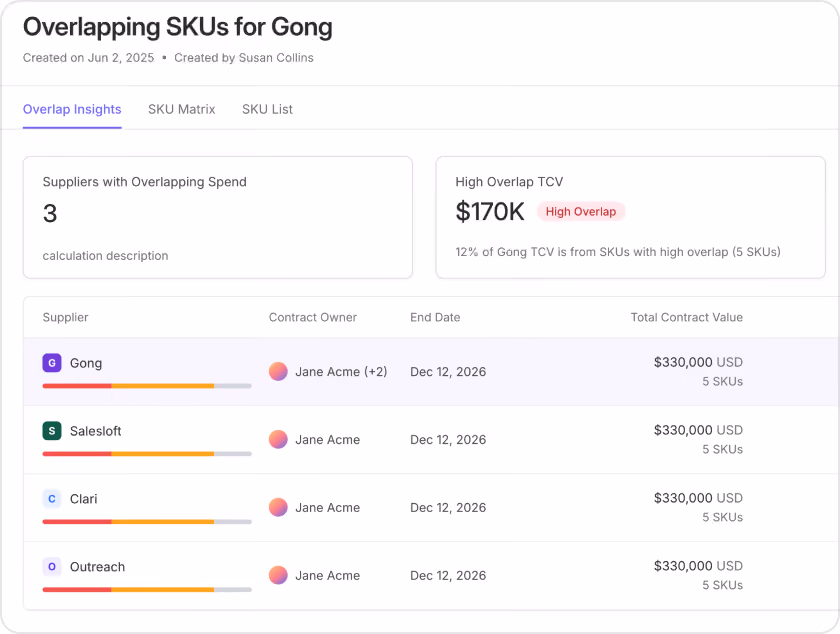The width and height of the screenshot is (840, 634).
Task: Sort by the Supplier column header
Action: [x=65, y=317]
